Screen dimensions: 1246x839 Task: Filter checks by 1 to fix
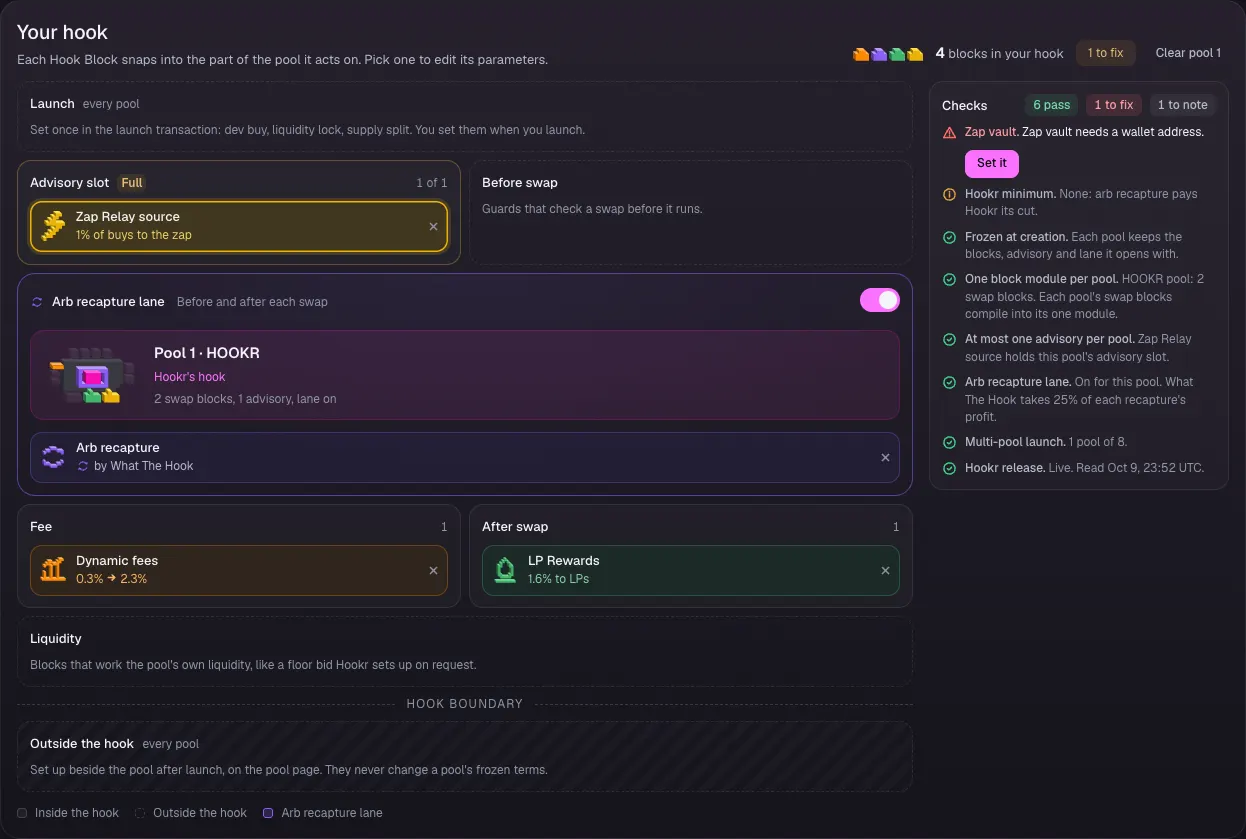pos(1114,105)
